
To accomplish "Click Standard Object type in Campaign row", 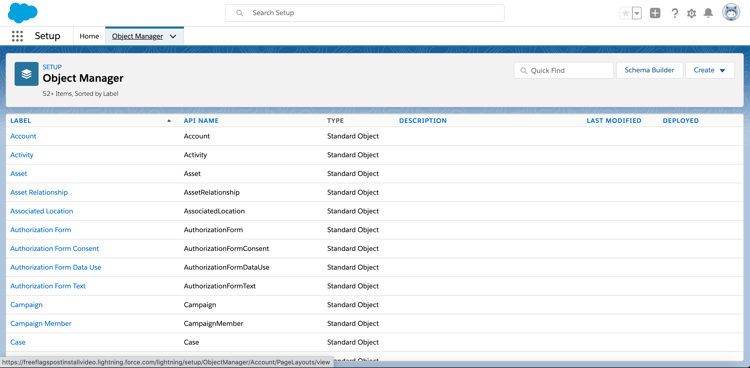I will point(353,304).
